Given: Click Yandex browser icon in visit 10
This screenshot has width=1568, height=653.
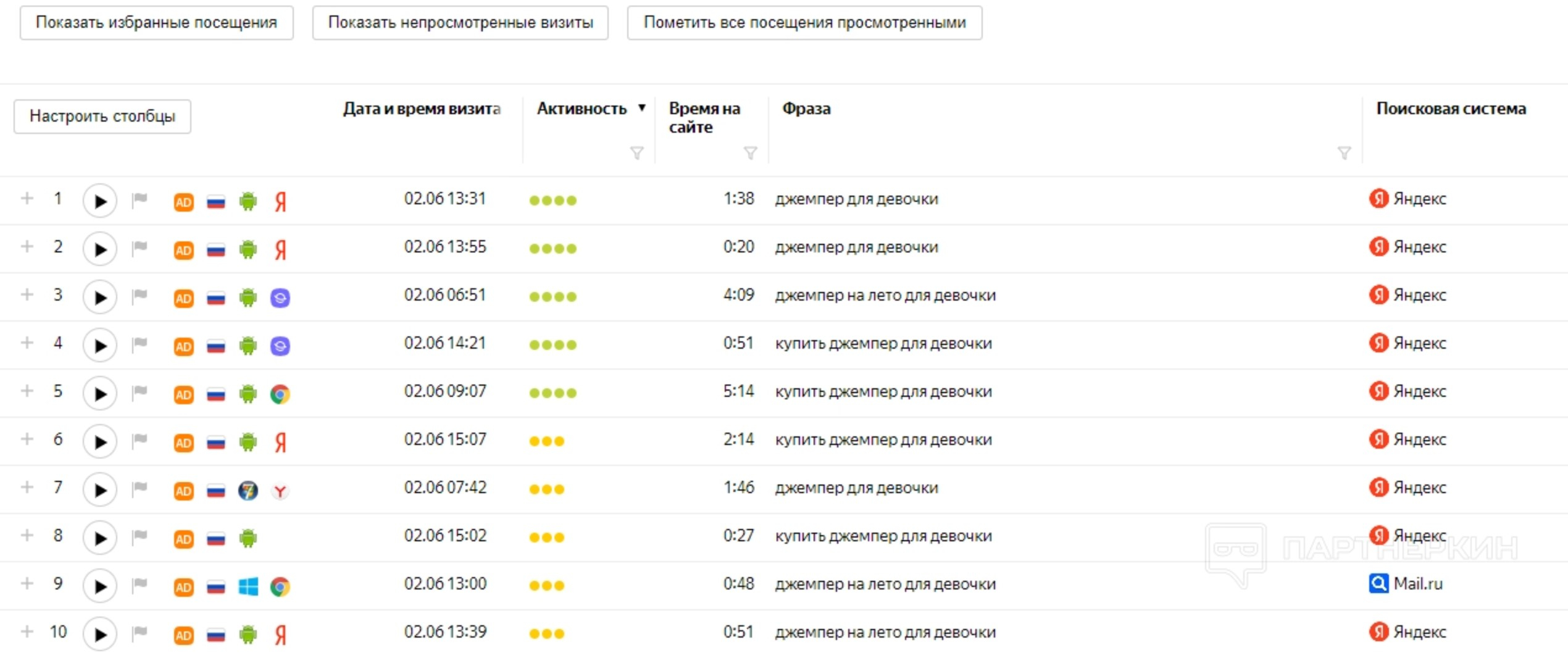Looking at the screenshot, I should [x=280, y=634].
